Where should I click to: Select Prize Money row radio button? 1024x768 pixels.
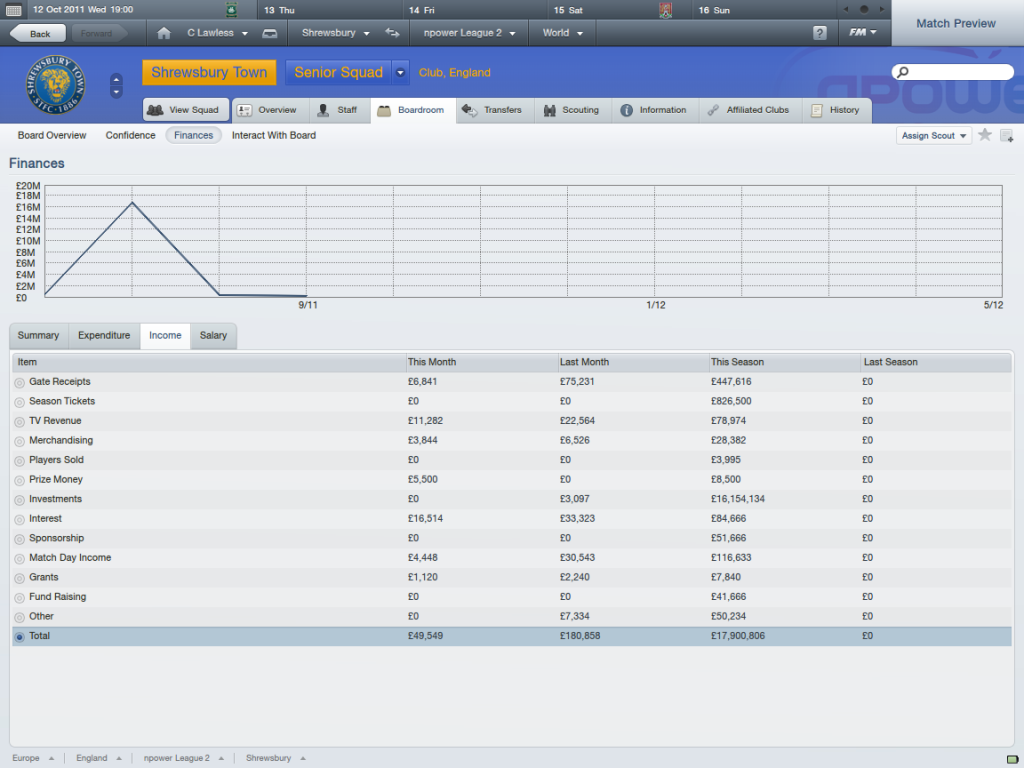(x=20, y=481)
